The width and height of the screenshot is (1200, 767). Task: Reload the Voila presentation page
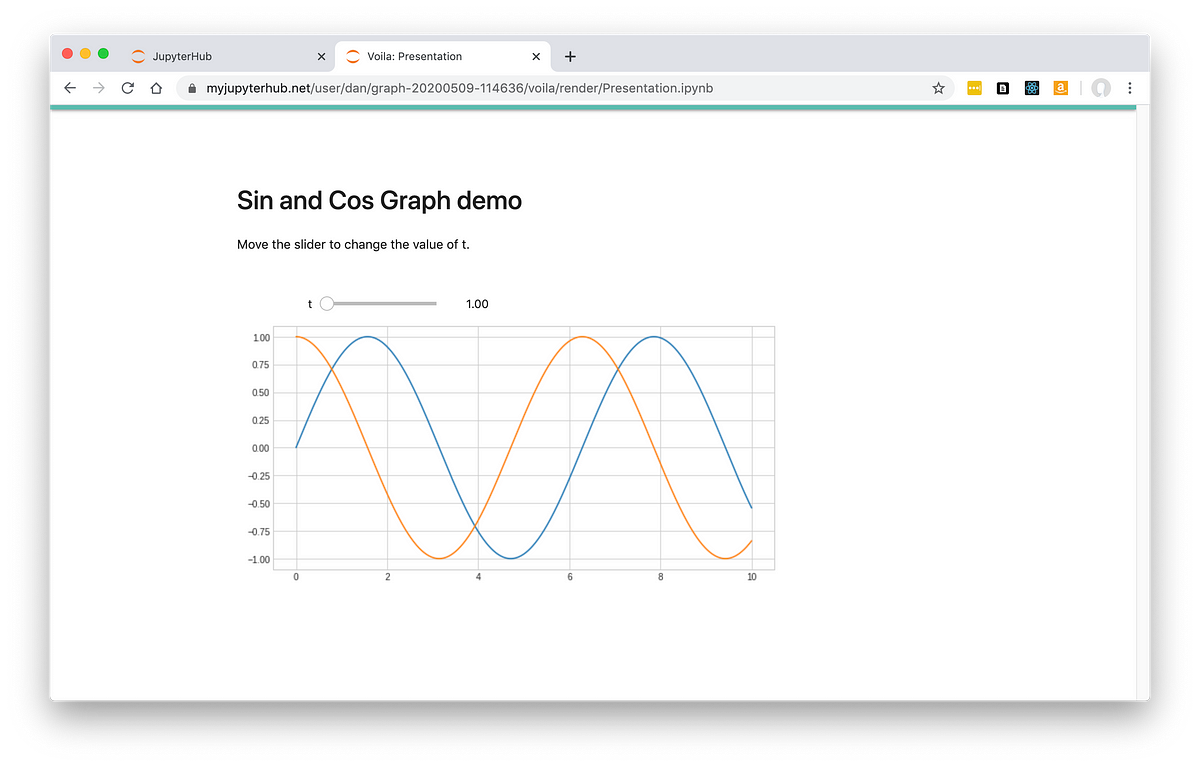click(127, 88)
